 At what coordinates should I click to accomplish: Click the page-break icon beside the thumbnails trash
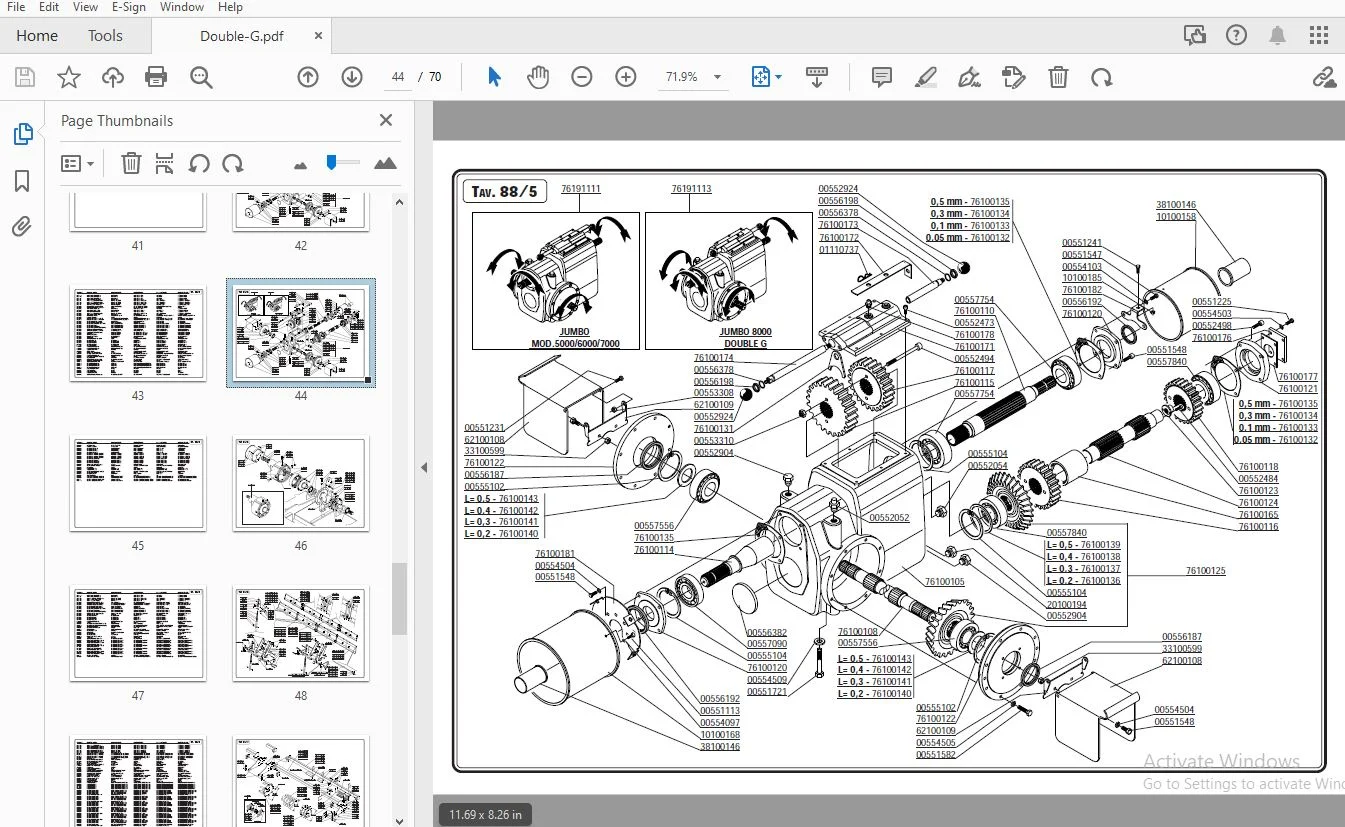(x=165, y=163)
